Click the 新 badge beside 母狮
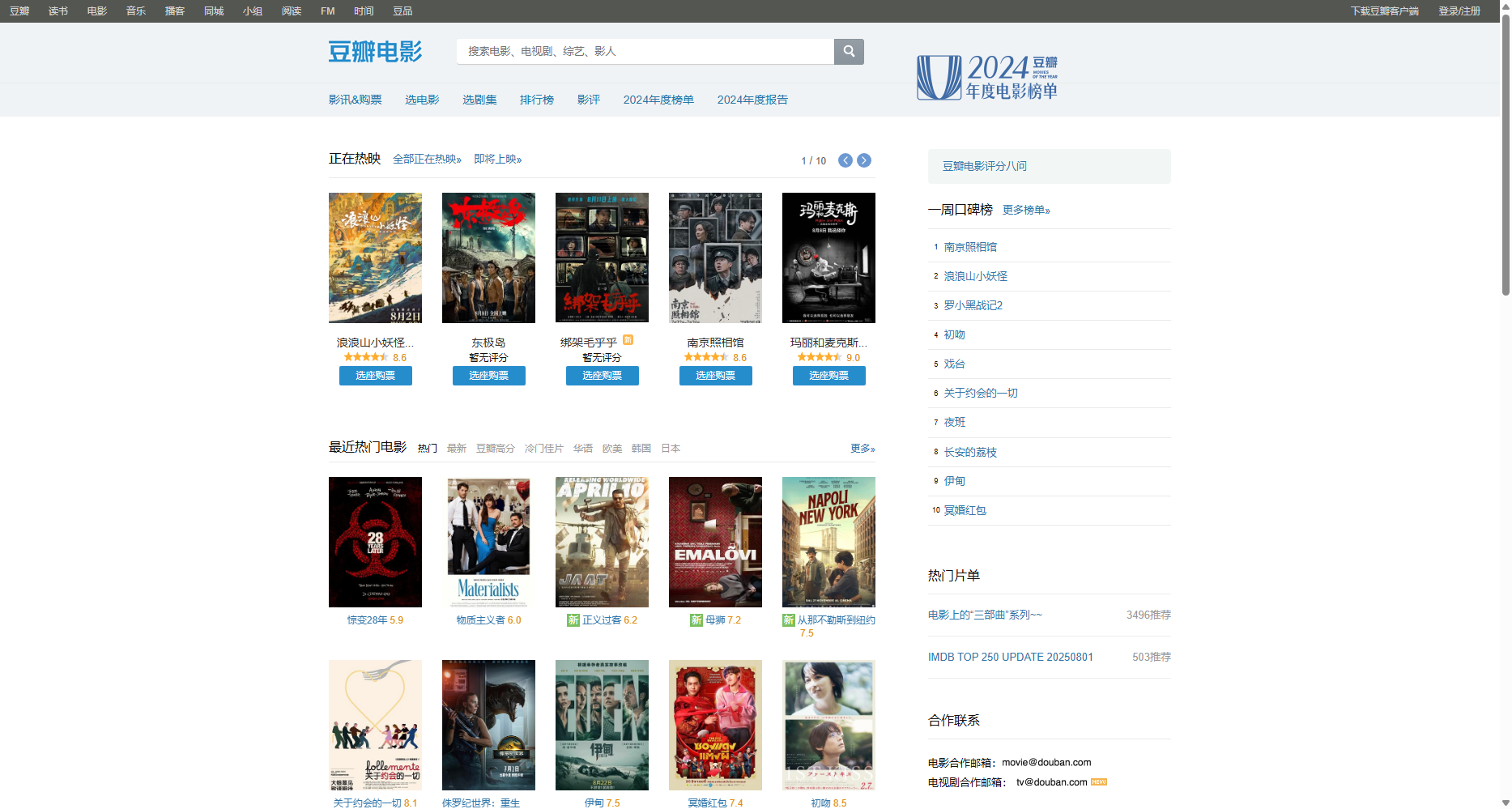 pos(696,620)
